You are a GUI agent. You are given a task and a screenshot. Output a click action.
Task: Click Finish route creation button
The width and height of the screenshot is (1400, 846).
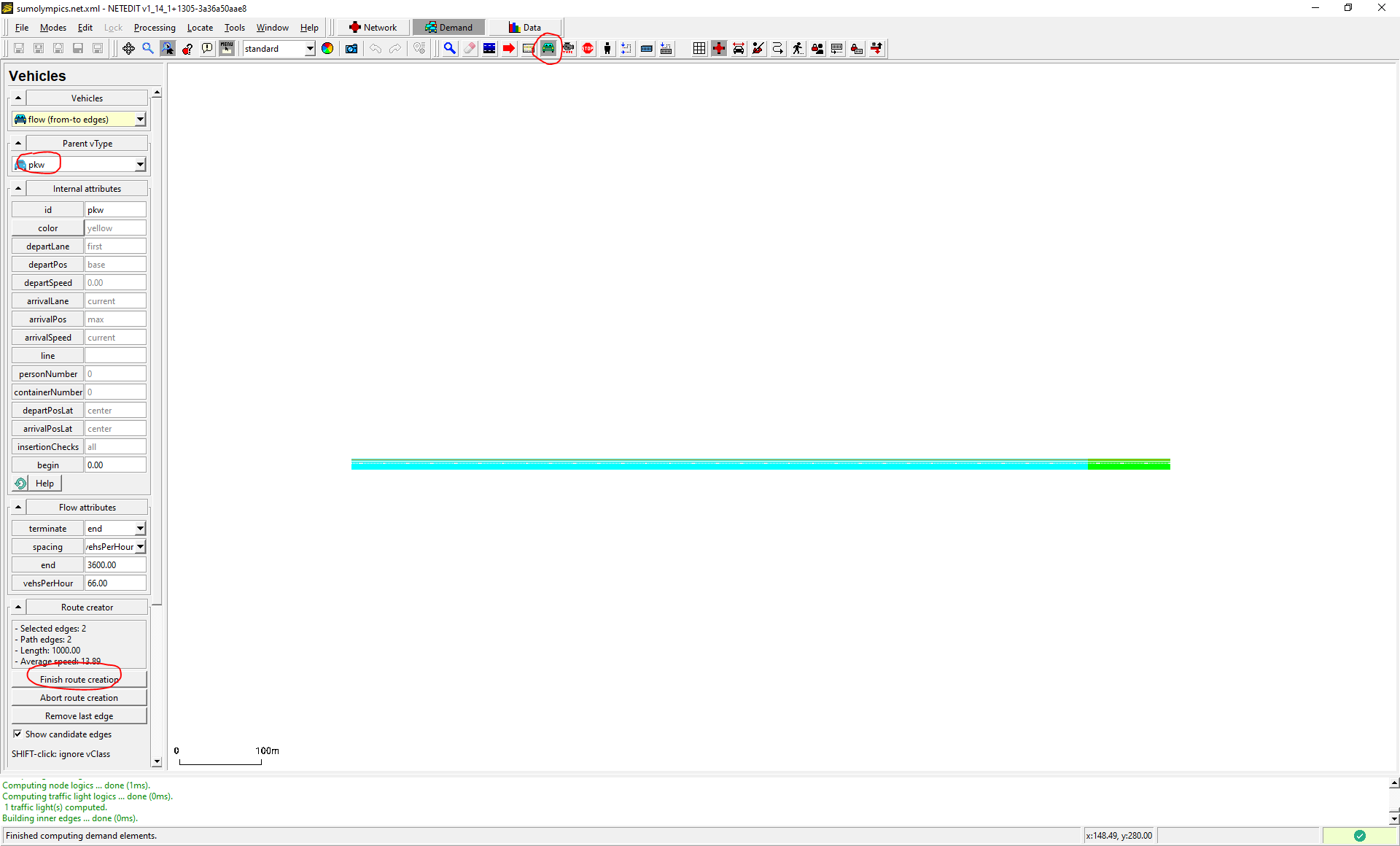[79, 680]
